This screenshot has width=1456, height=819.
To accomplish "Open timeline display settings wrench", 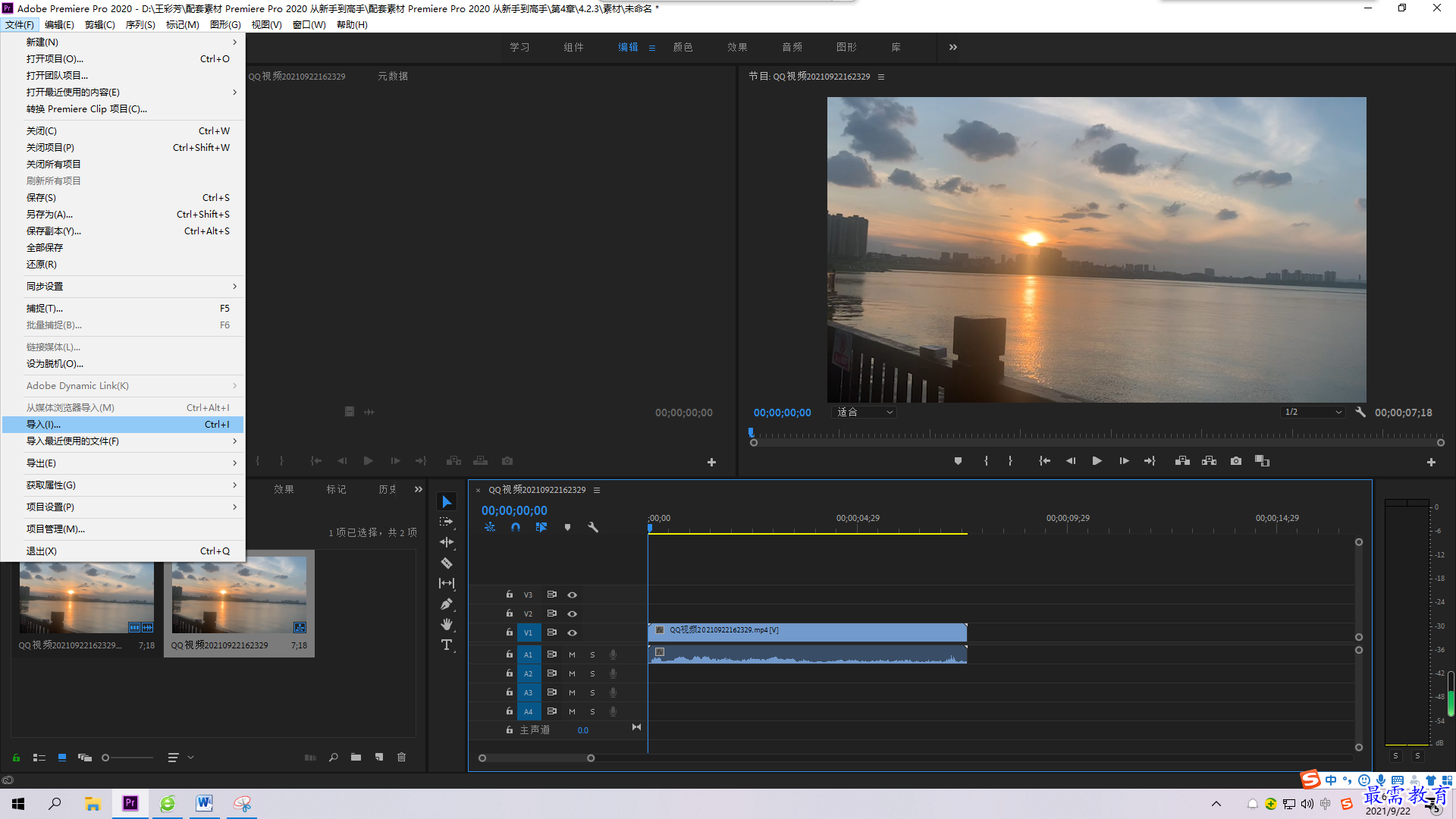I will click(593, 527).
